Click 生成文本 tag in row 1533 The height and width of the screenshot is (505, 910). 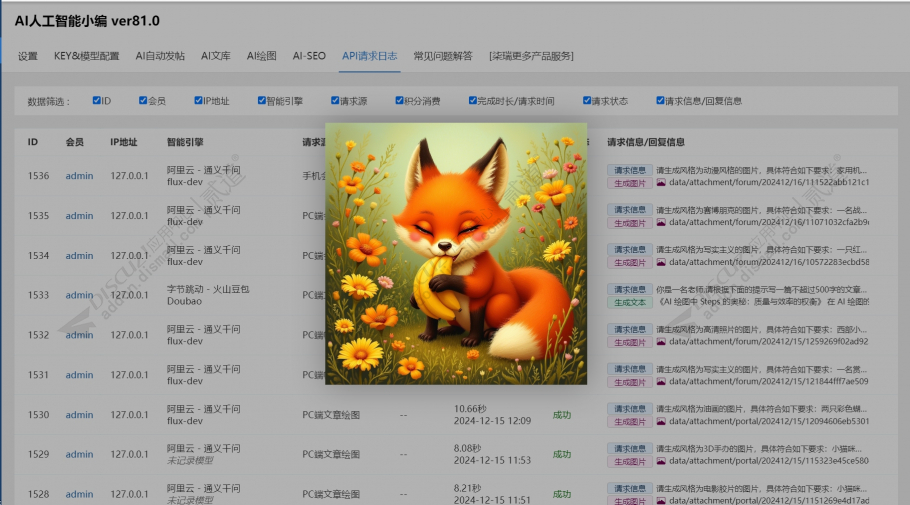[630, 303]
